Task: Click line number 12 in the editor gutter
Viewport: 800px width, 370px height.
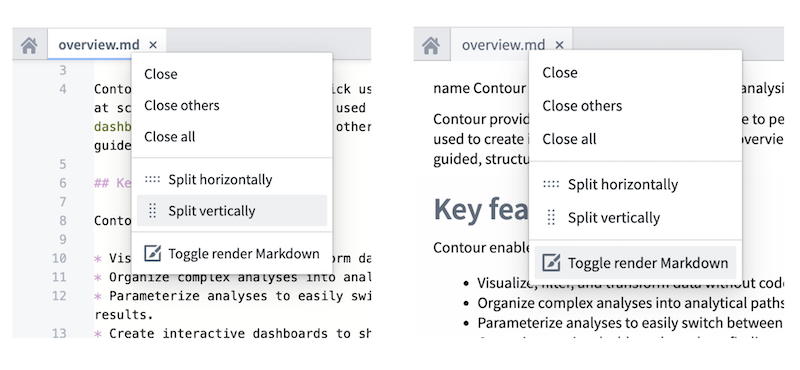Action: pyautogui.click(x=59, y=296)
